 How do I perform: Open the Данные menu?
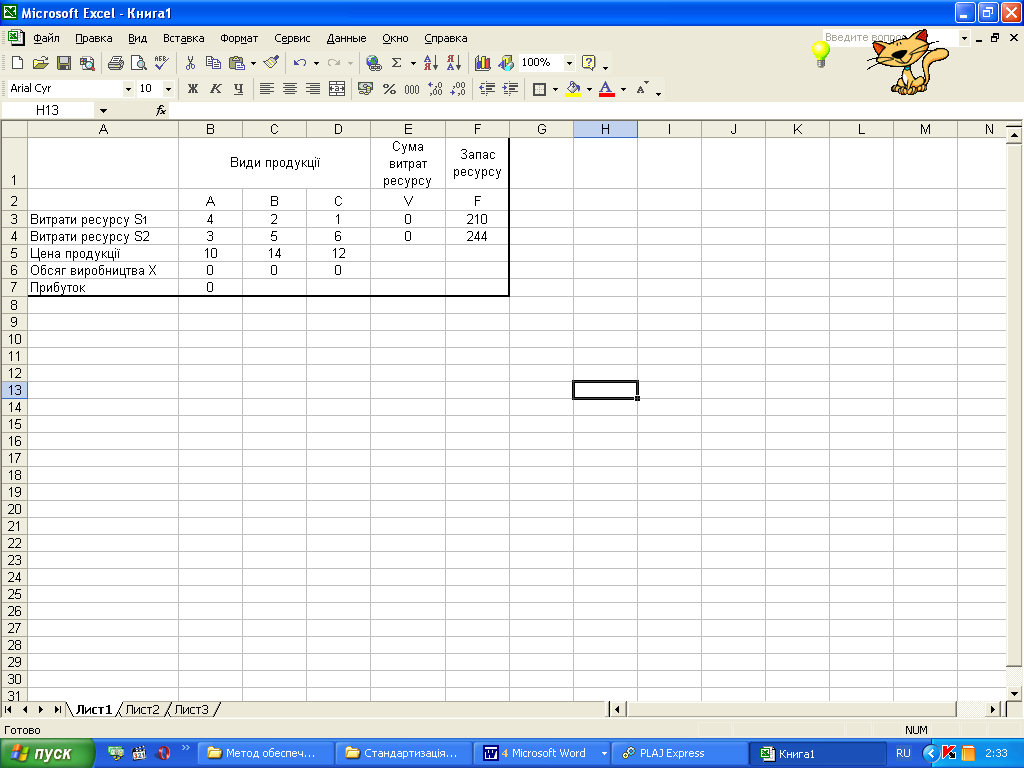(x=346, y=39)
